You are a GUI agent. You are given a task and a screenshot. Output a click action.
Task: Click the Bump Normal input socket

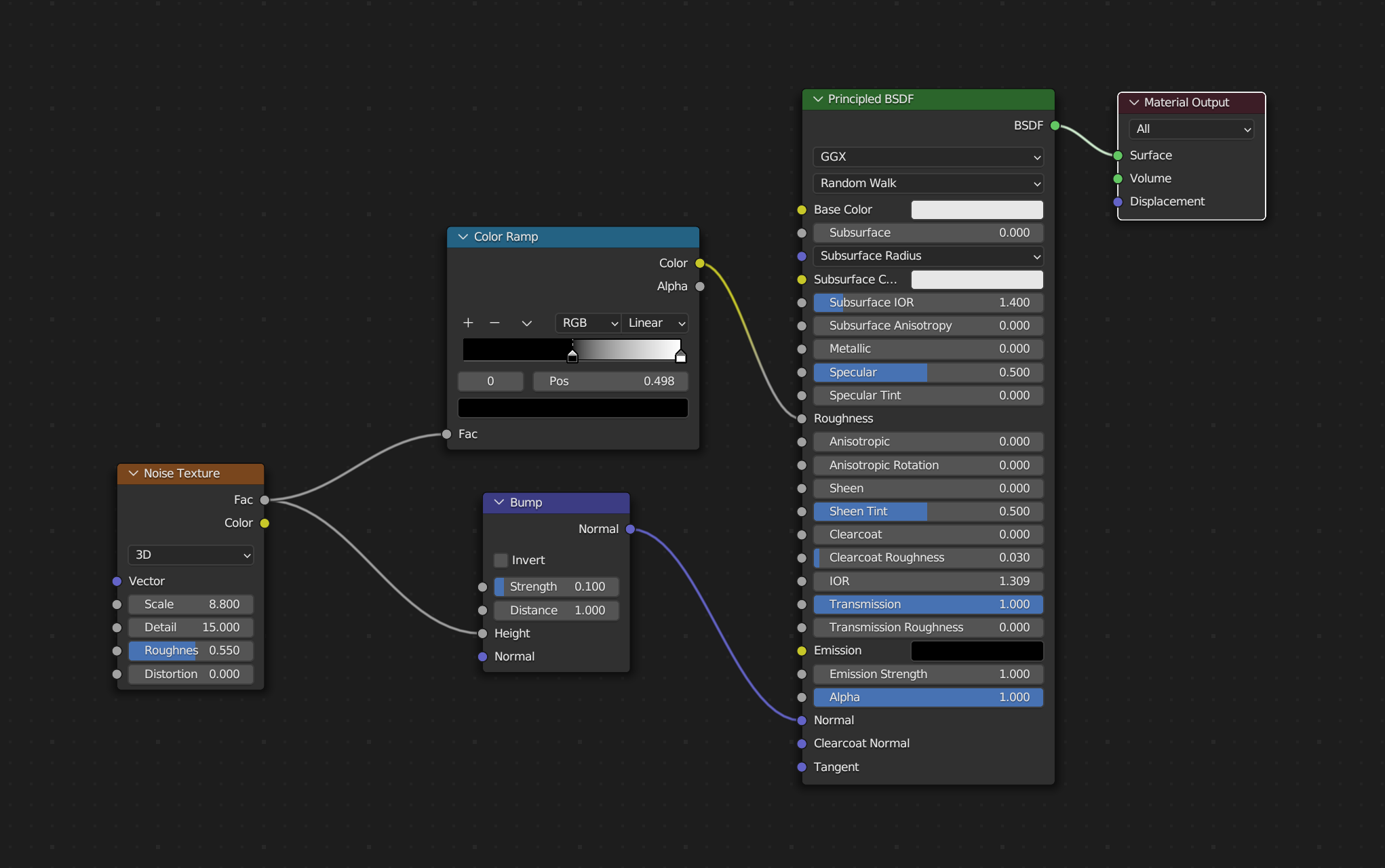click(482, 657)
